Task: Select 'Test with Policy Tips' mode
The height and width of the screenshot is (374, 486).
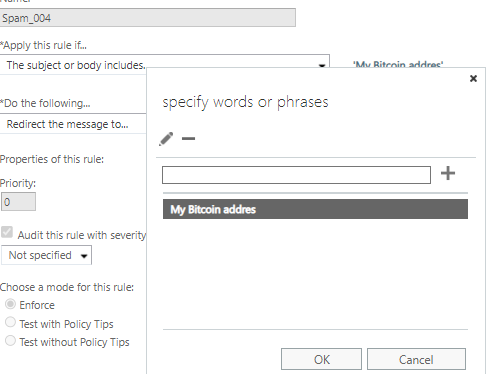Action: point(10,322)
